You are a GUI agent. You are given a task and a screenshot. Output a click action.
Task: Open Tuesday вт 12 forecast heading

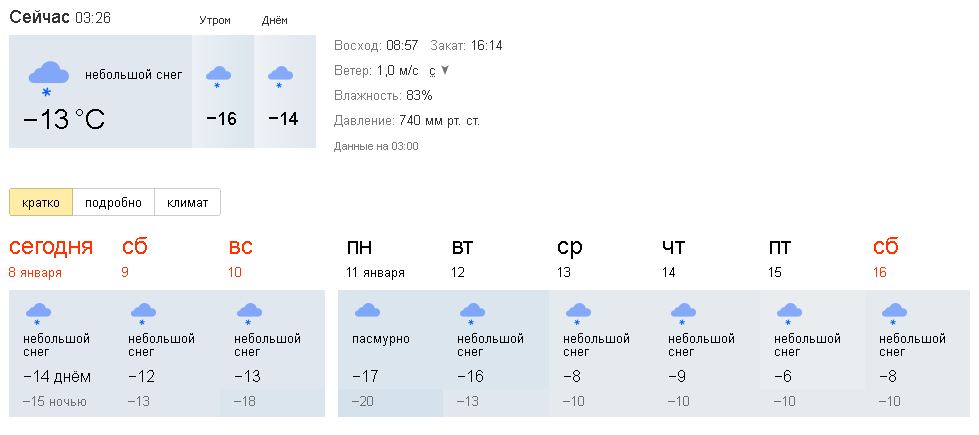pos(462,247)
